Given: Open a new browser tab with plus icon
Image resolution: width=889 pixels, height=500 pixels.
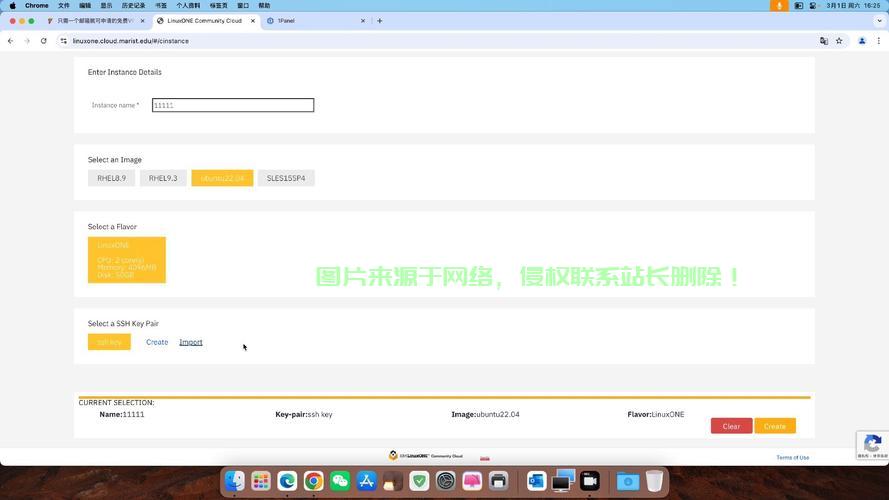Looking at the screenshot, I should pyautogui.click(x=380, y=20).
